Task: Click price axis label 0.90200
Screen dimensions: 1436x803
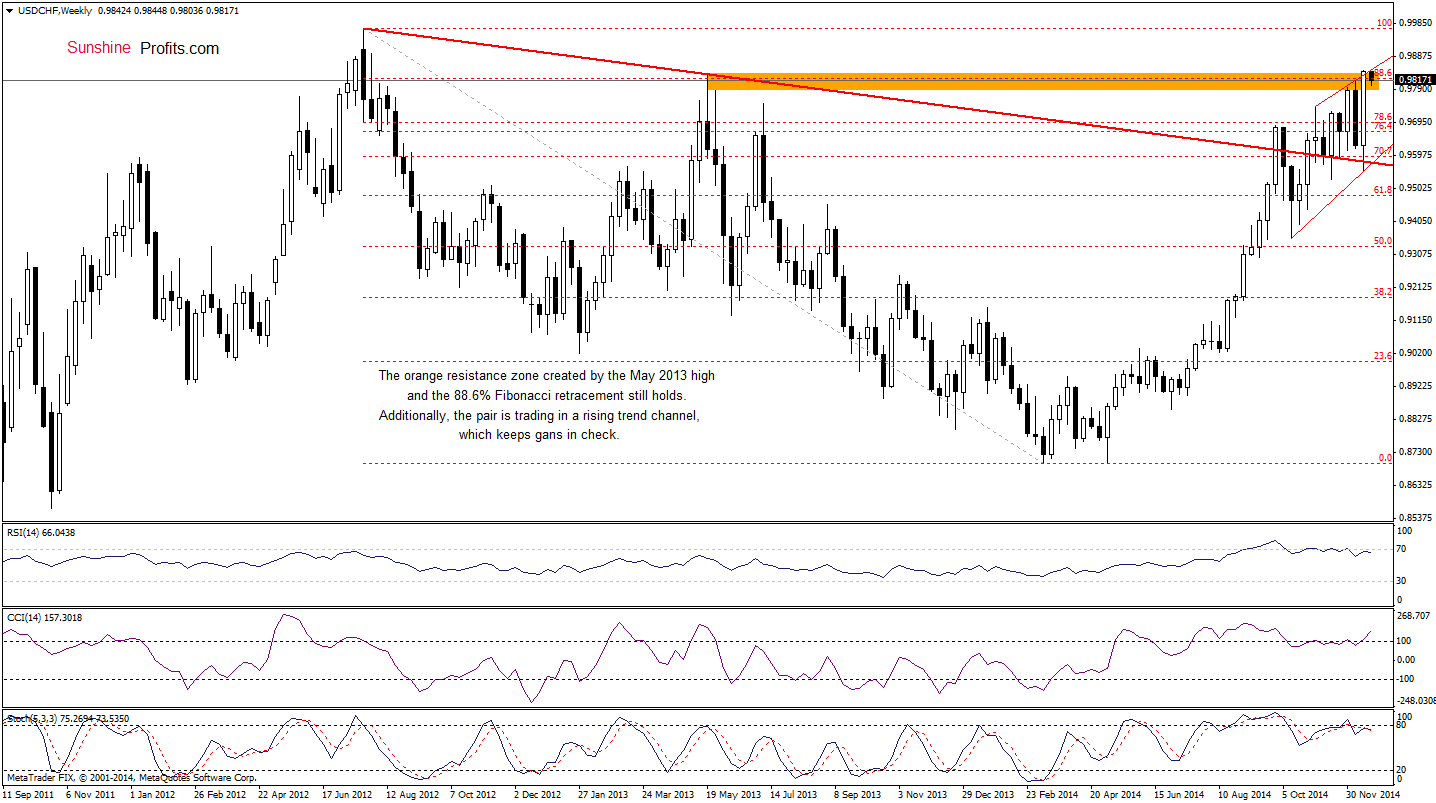Action: click(1415, 352)
